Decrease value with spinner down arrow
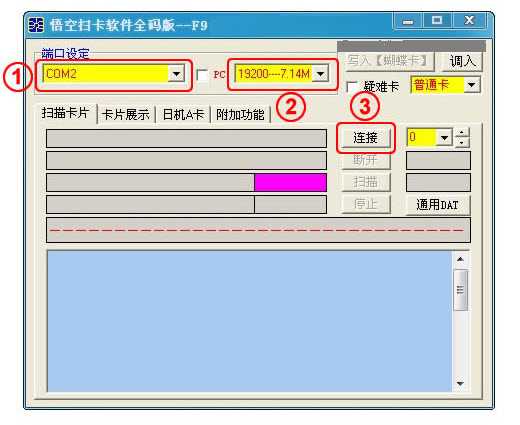This screenshot has height=425, width=520. (462, 142)
